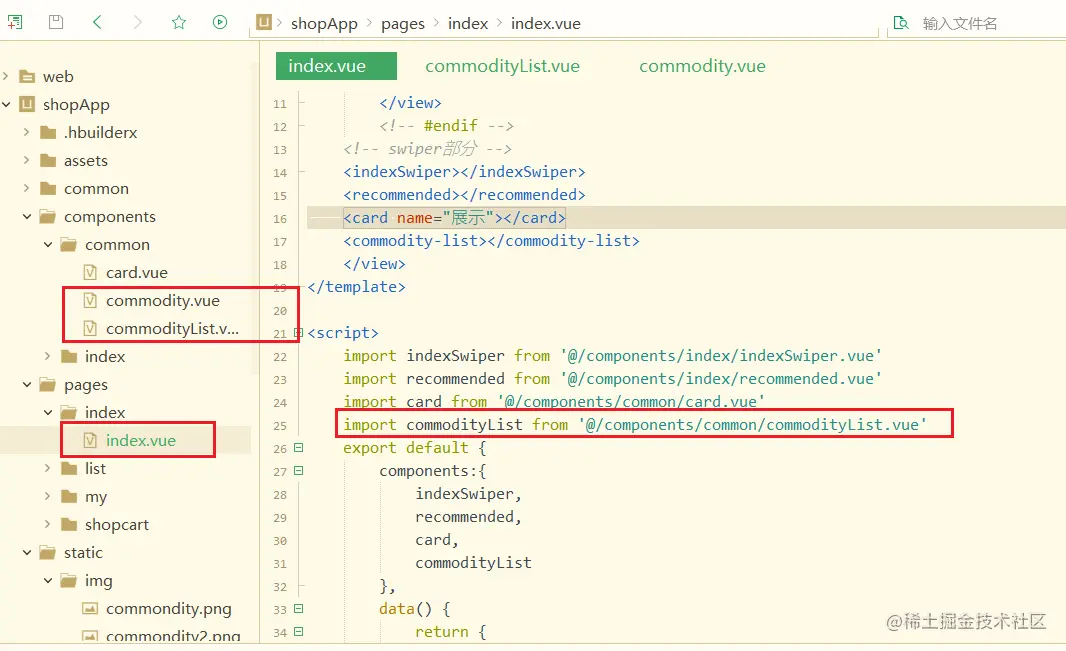Select the common folder under shopApp
This screenshot has height=651, width=1066.
coord(96,188)
